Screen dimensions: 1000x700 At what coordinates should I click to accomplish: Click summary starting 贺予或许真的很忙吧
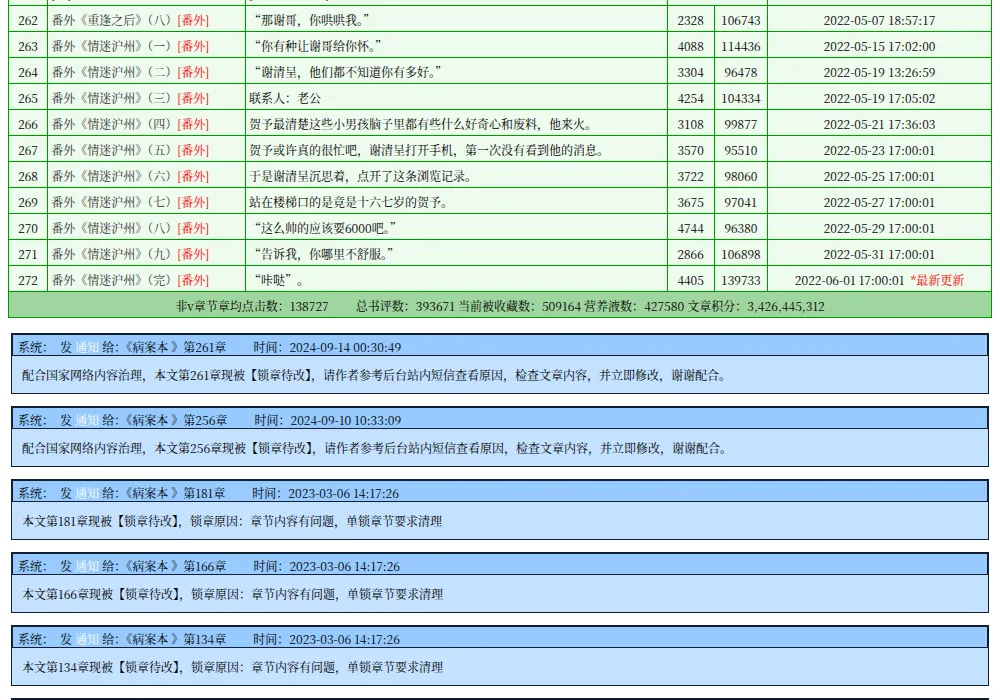click(x=427, y=150)
